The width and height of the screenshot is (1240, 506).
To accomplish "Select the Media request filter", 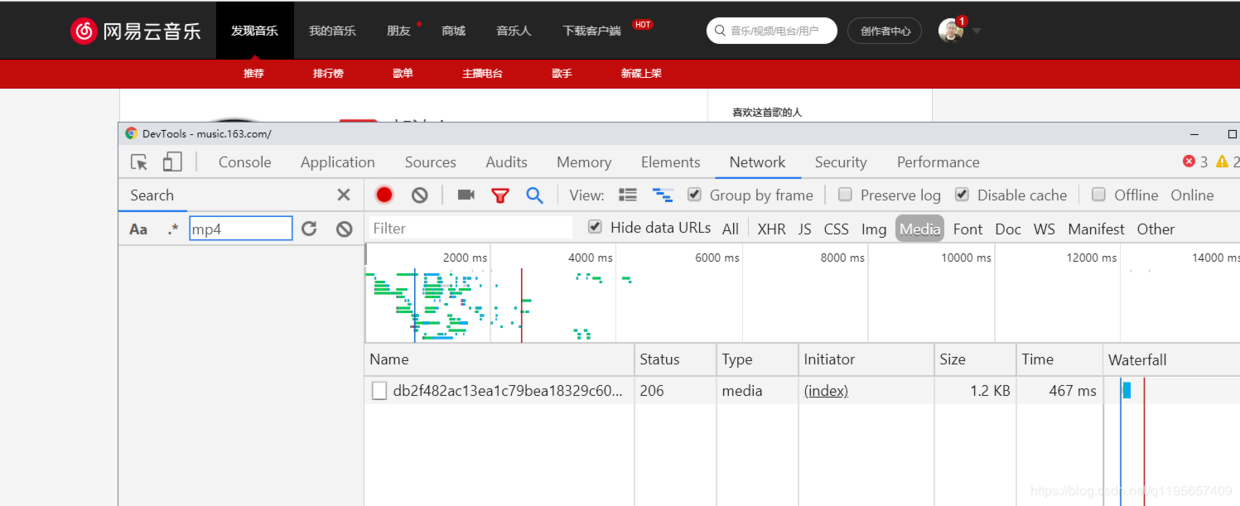I will [920, 229].
